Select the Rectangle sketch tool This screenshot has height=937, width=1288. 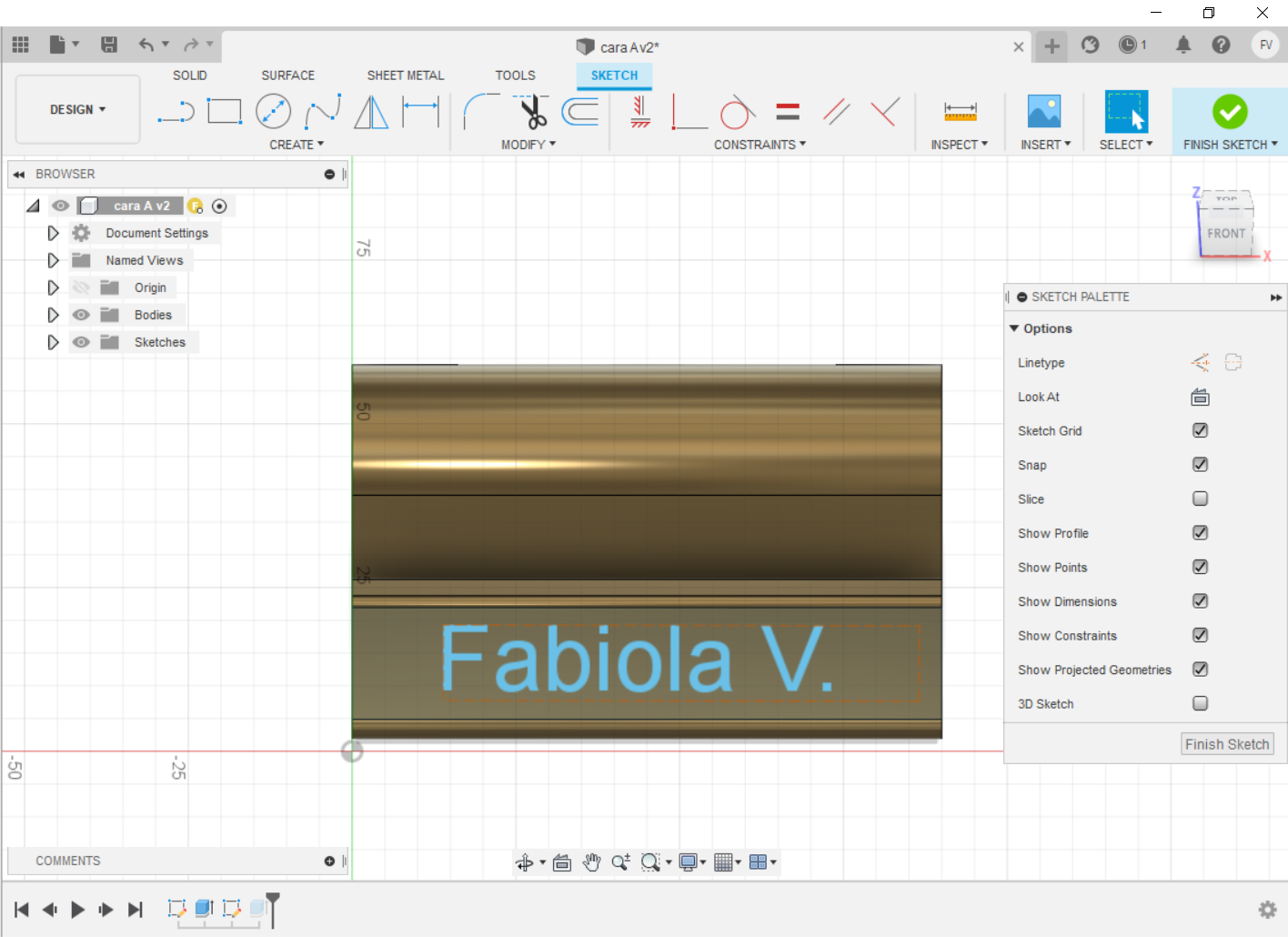coord(224,111)
